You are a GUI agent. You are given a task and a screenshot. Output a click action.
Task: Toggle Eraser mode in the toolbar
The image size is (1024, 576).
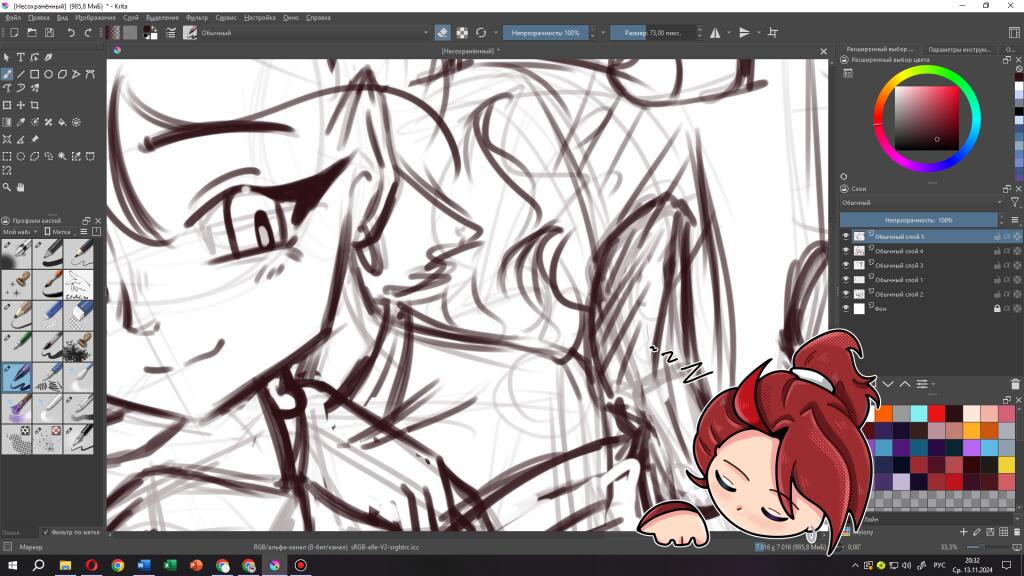[442, 33]
